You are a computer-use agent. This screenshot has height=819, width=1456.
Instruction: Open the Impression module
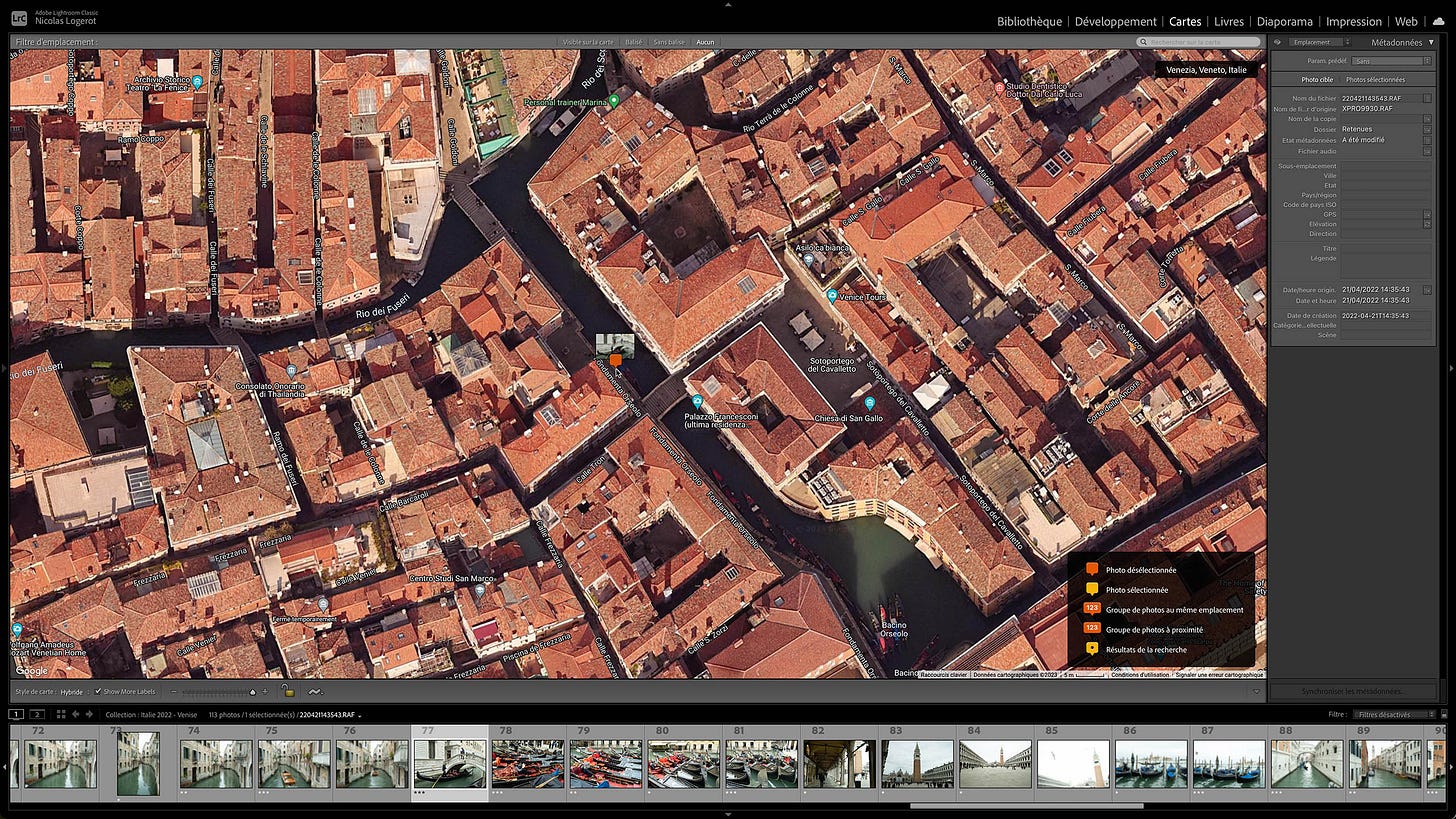(1353, 21)
